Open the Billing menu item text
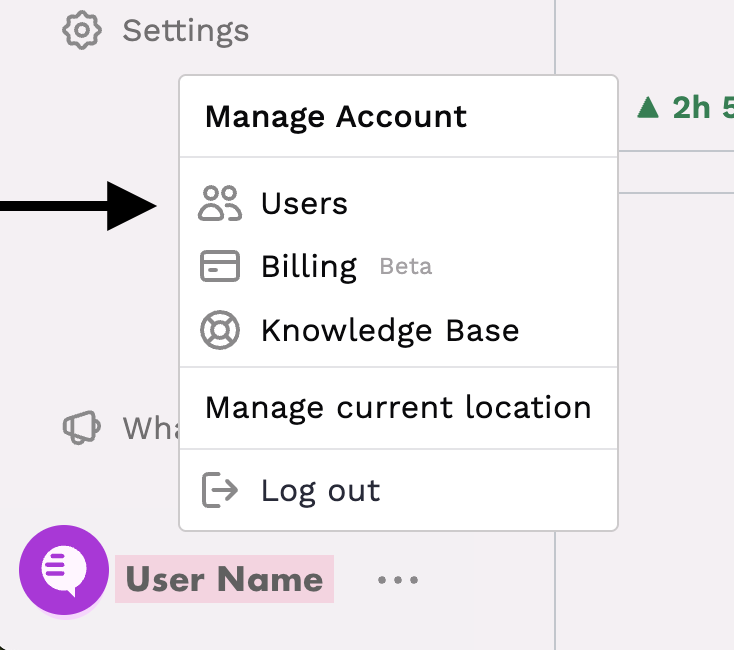This screenshot has height=650, width=734. pyautogui.click(x=308, y=267)
